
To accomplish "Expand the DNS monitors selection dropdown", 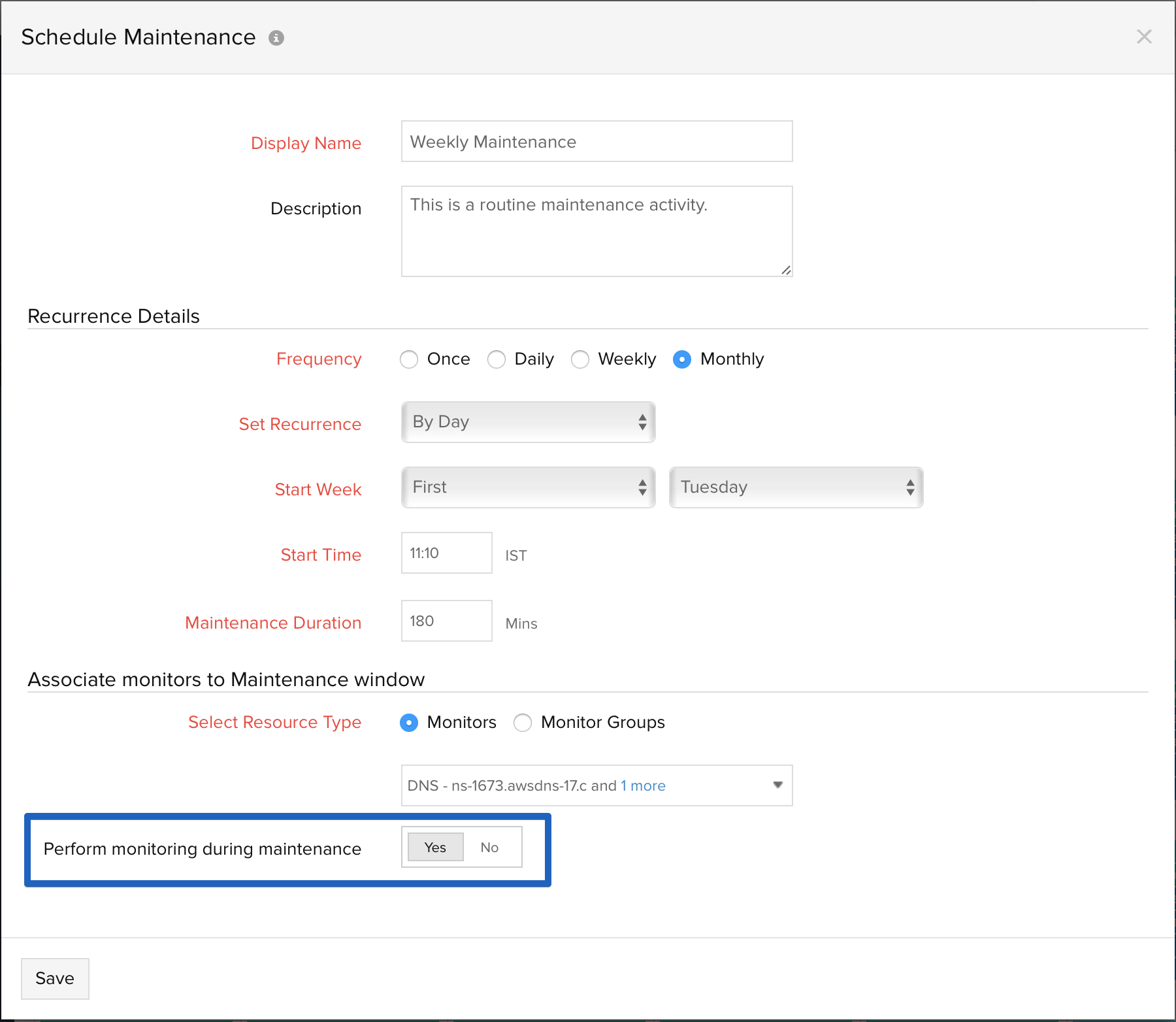I will [x=777, y=785].
